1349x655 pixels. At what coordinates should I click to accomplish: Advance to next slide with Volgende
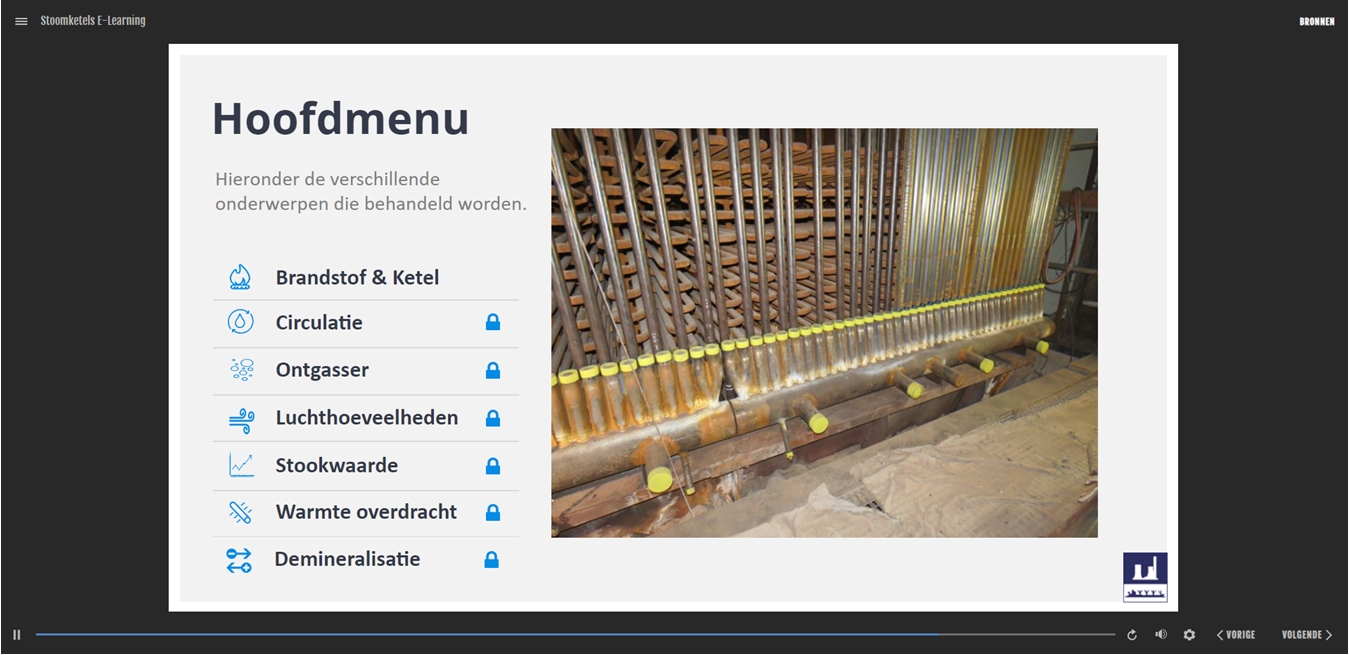coord(1307,635)
